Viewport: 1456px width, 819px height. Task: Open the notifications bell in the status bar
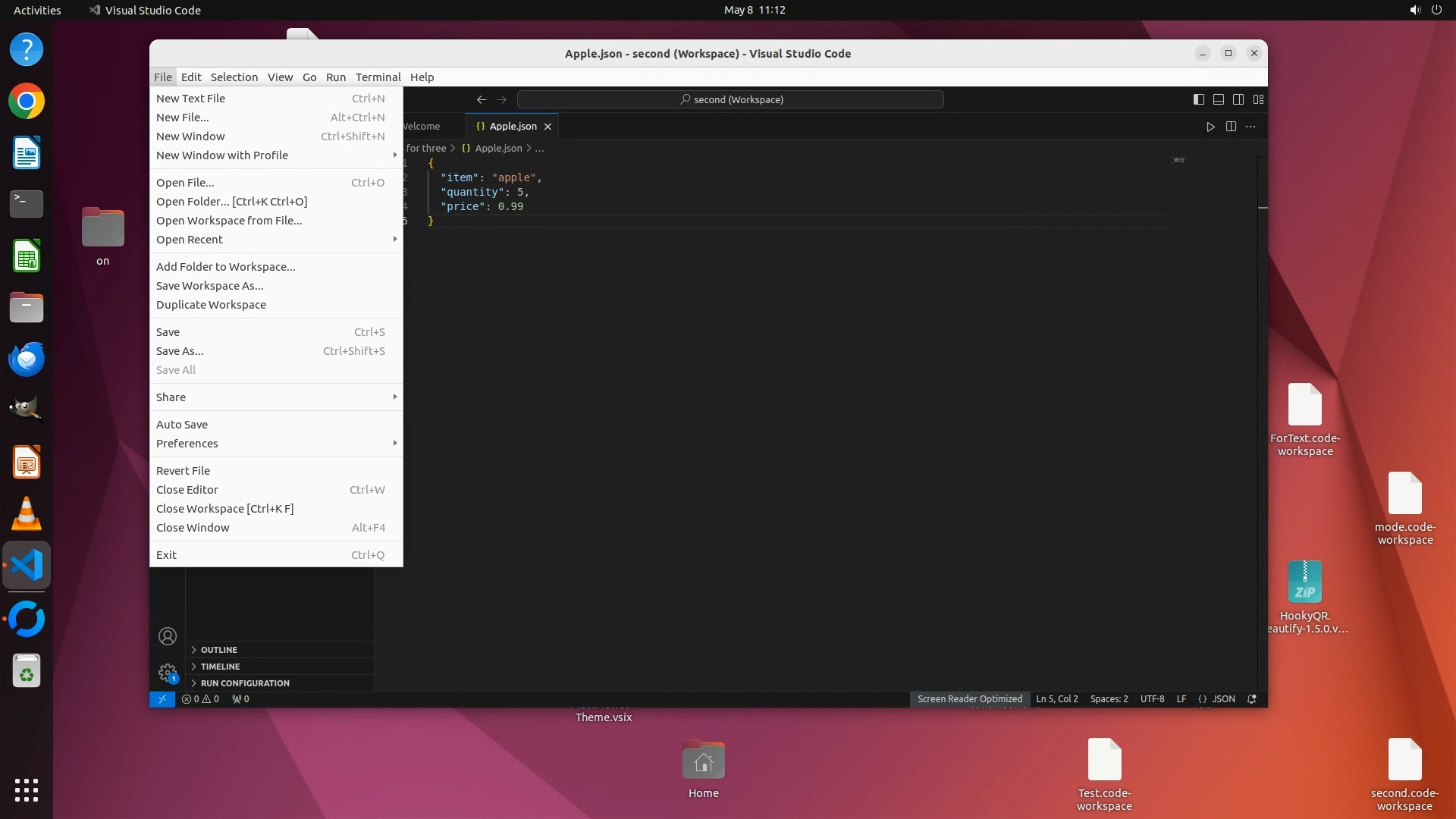point(1252,699)
